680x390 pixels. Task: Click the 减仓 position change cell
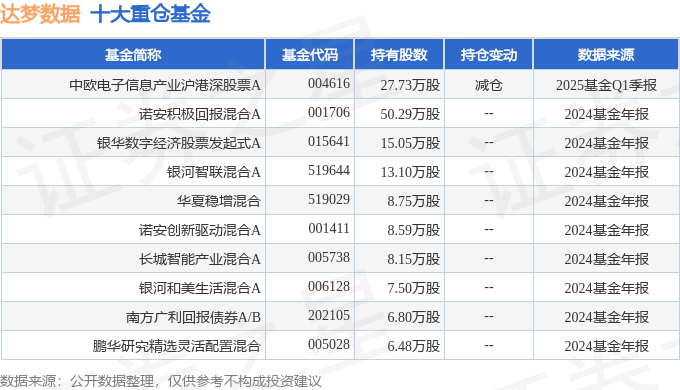(489, 85)
